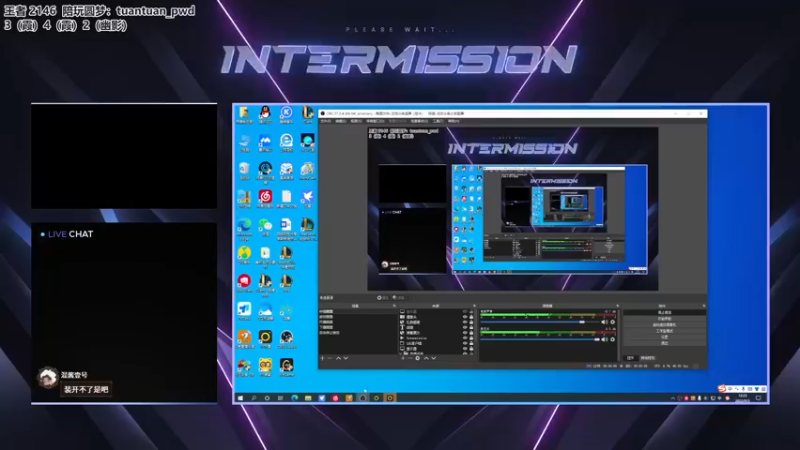Screen dimensions: 800x450
Task: Click the Filters button above the sources dock
Action: [x=398, y=298]
